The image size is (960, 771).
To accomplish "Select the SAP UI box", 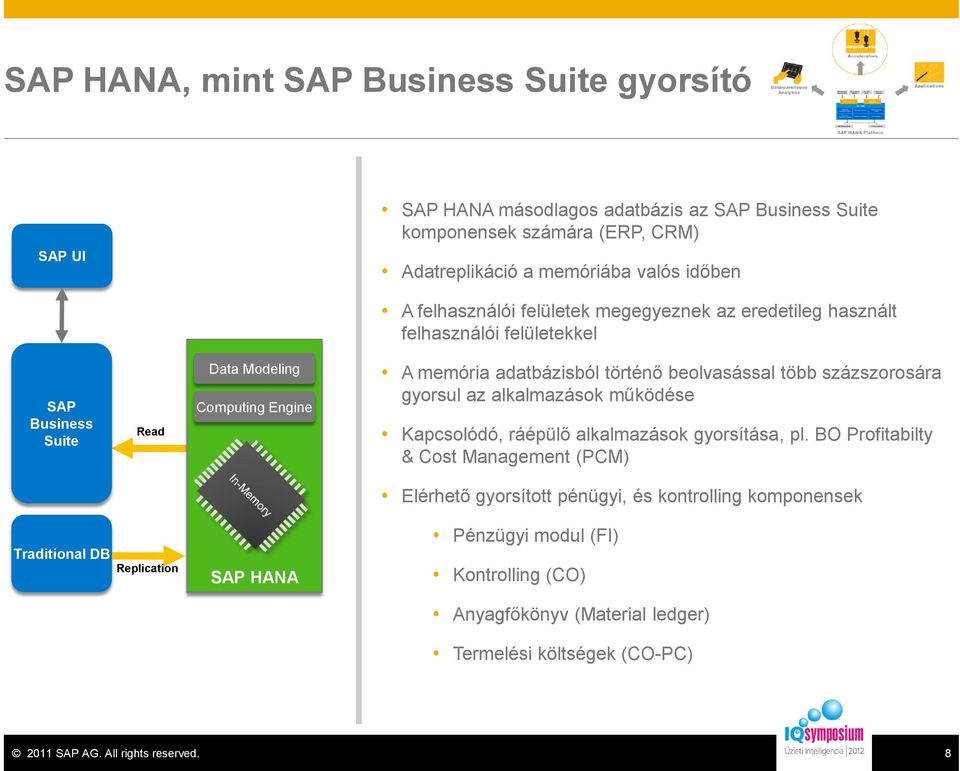I will (62, 256).
